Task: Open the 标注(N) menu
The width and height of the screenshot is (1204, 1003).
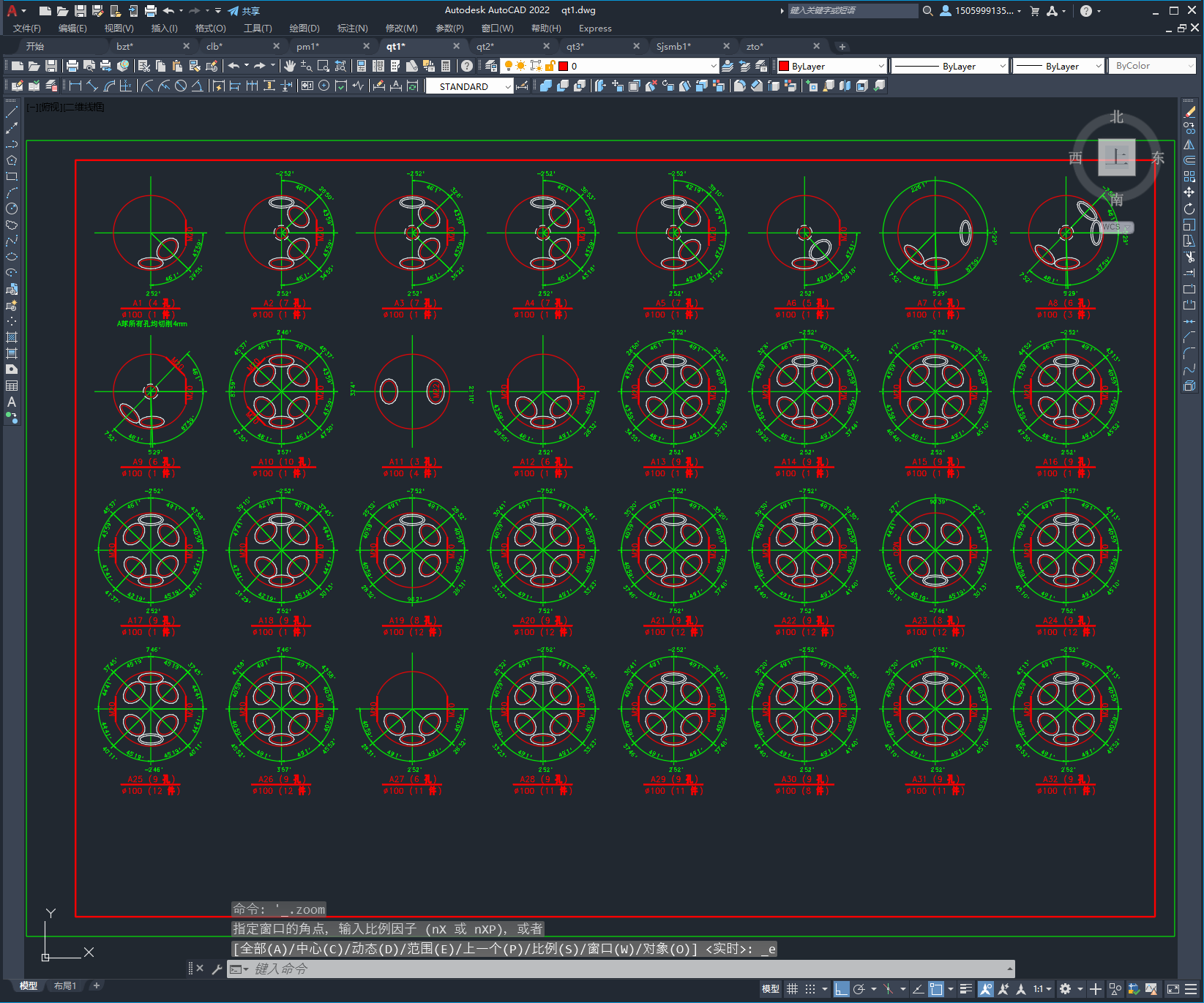Action: pos(352,29)
